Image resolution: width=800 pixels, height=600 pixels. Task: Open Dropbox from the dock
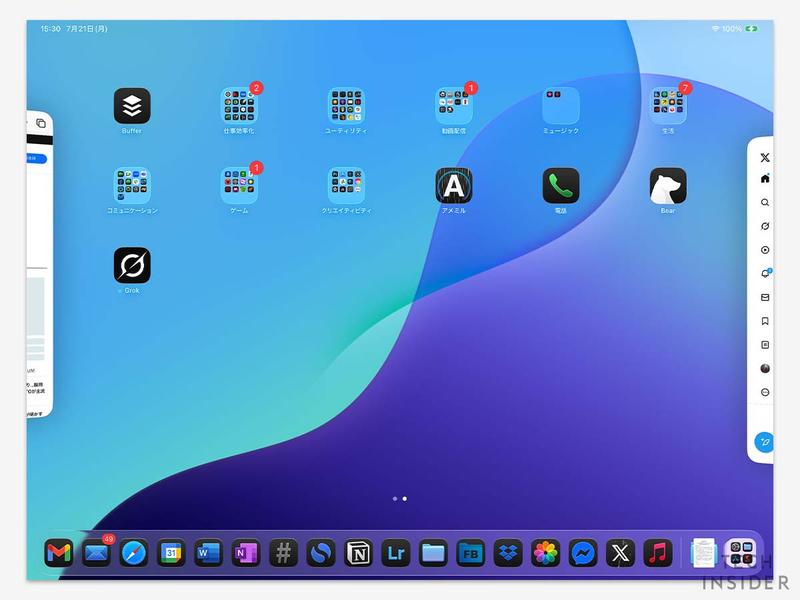point(508,552)
